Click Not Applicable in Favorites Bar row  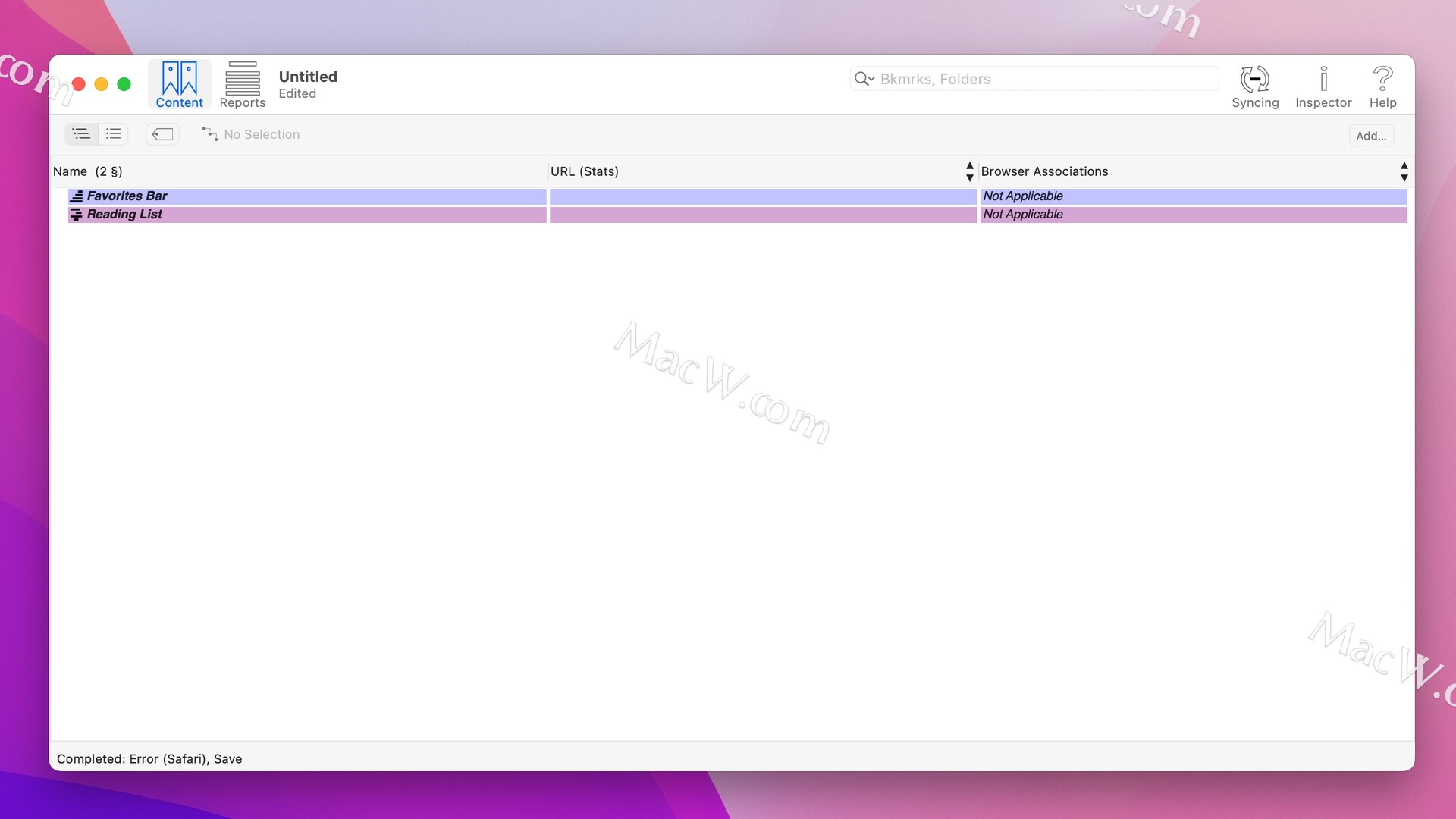point(1022,196)
